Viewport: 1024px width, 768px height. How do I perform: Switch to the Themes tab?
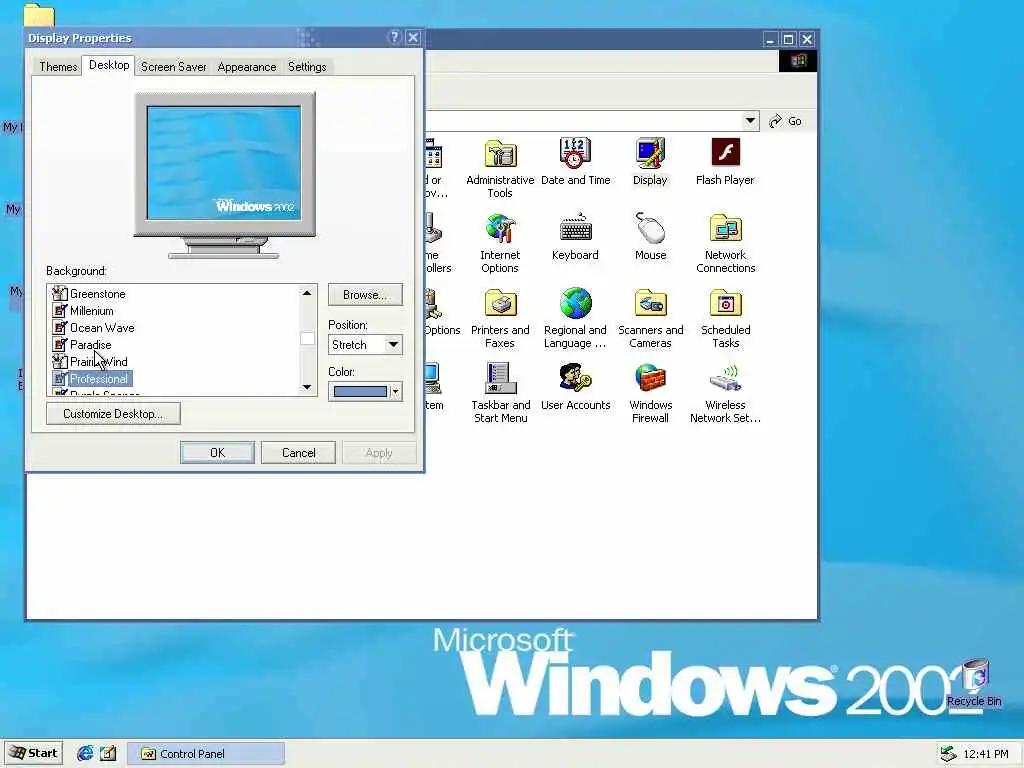pos(58,67)
